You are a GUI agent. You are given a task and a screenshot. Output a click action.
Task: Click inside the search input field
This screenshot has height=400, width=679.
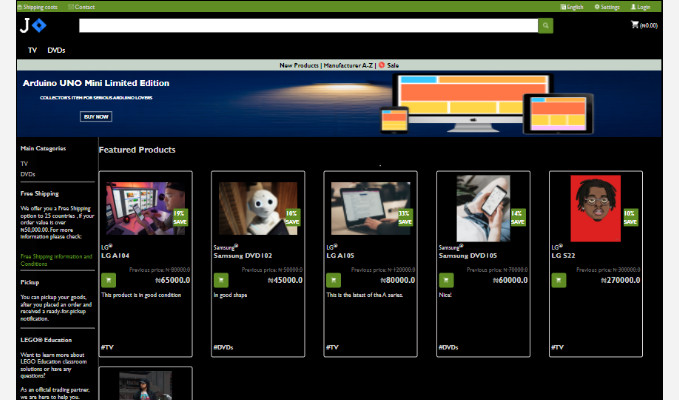click(308, 26)
